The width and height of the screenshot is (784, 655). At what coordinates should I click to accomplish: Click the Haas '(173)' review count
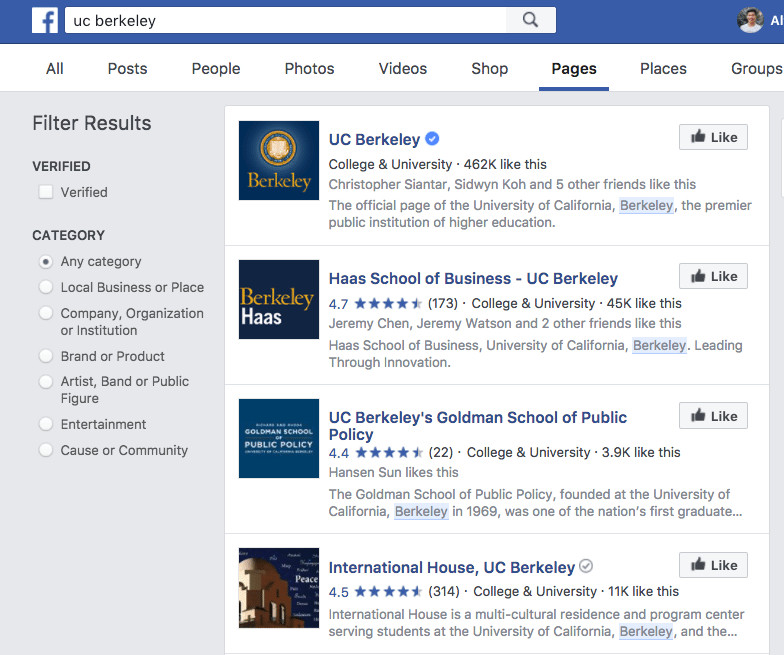(x=443, y=304)
